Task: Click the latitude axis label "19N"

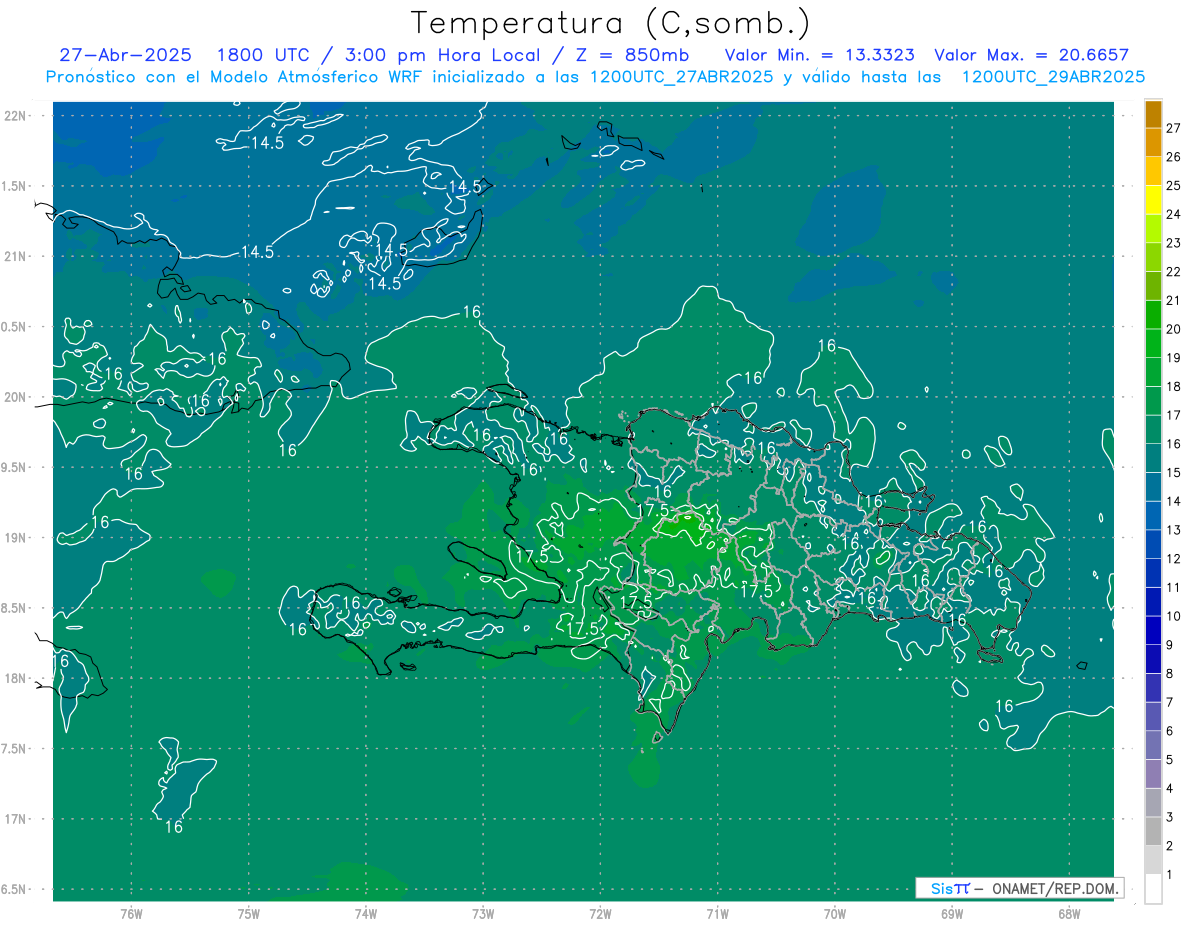Action: coord(15,538)
